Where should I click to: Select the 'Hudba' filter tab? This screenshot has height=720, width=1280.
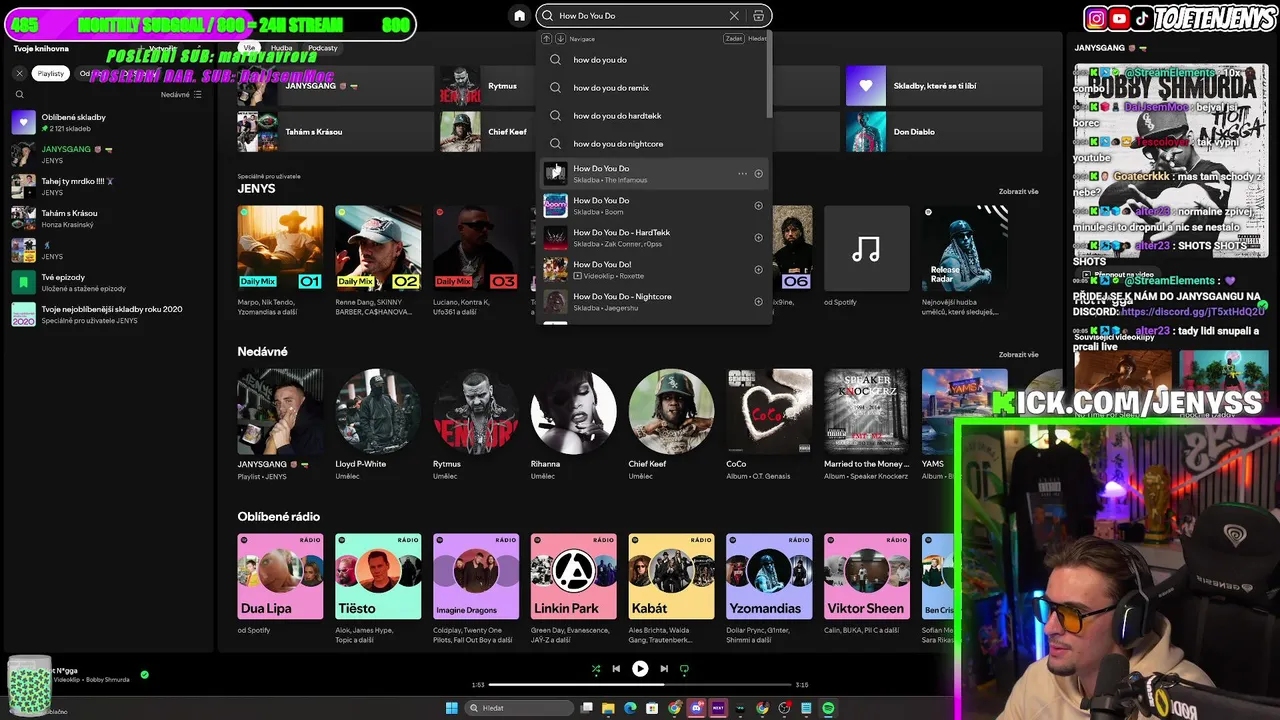(281, 48)
